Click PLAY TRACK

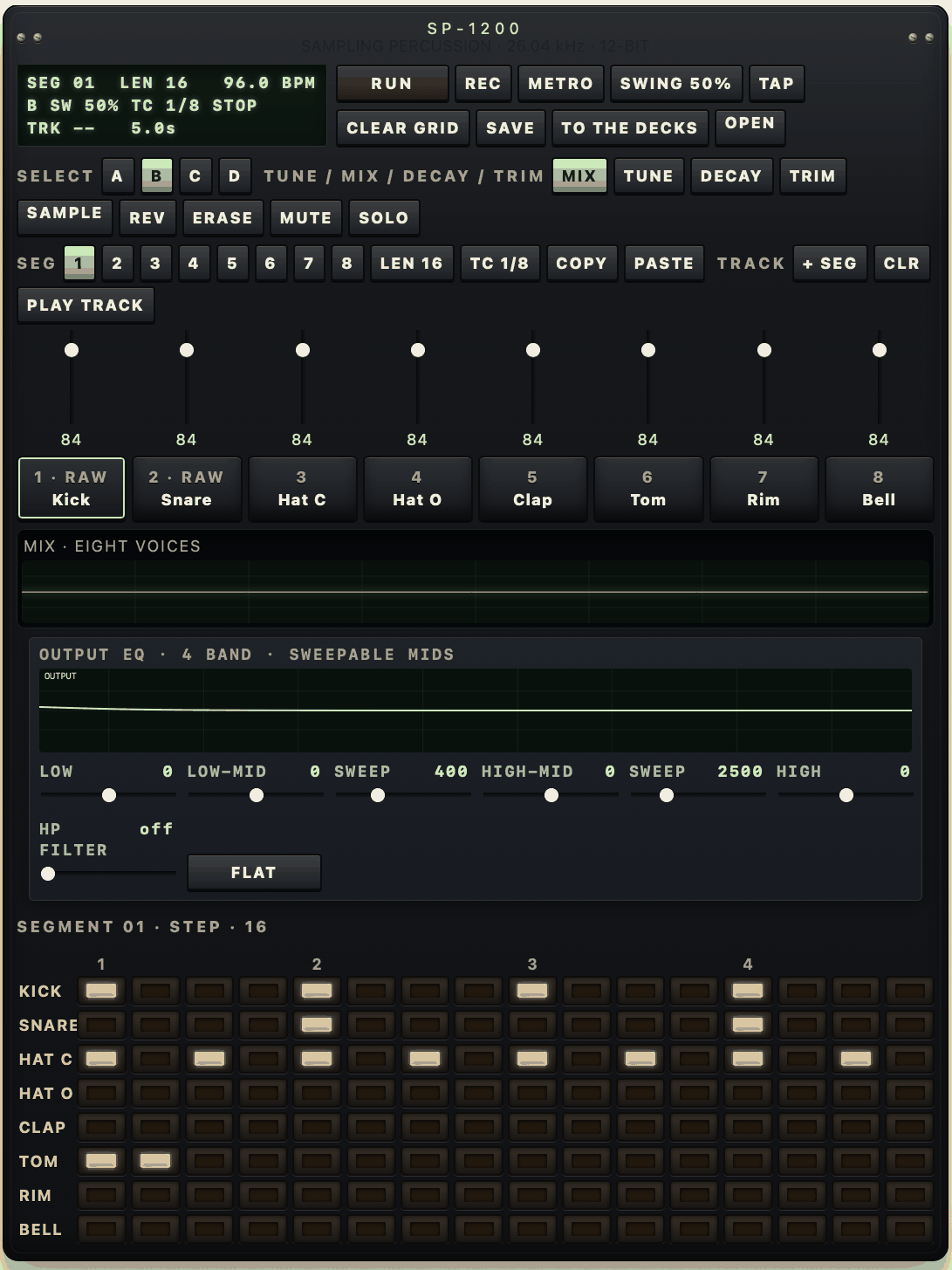(86, 305)
